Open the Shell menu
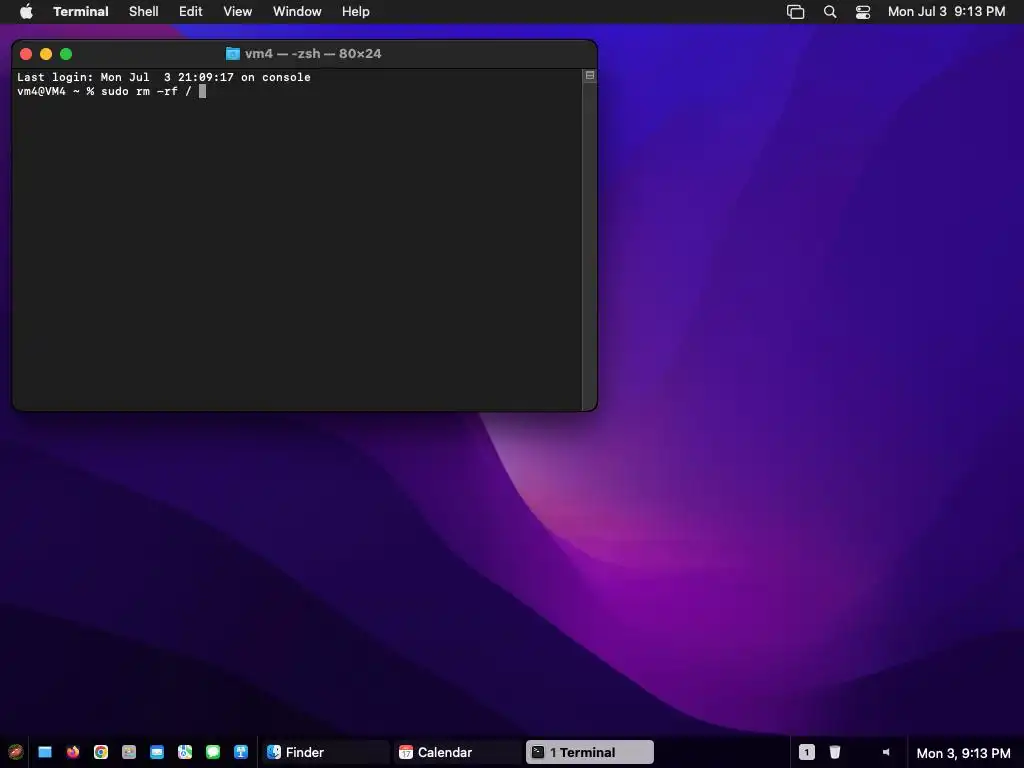The width and height of the screenshot is (1024, 768). coord(144,12)
